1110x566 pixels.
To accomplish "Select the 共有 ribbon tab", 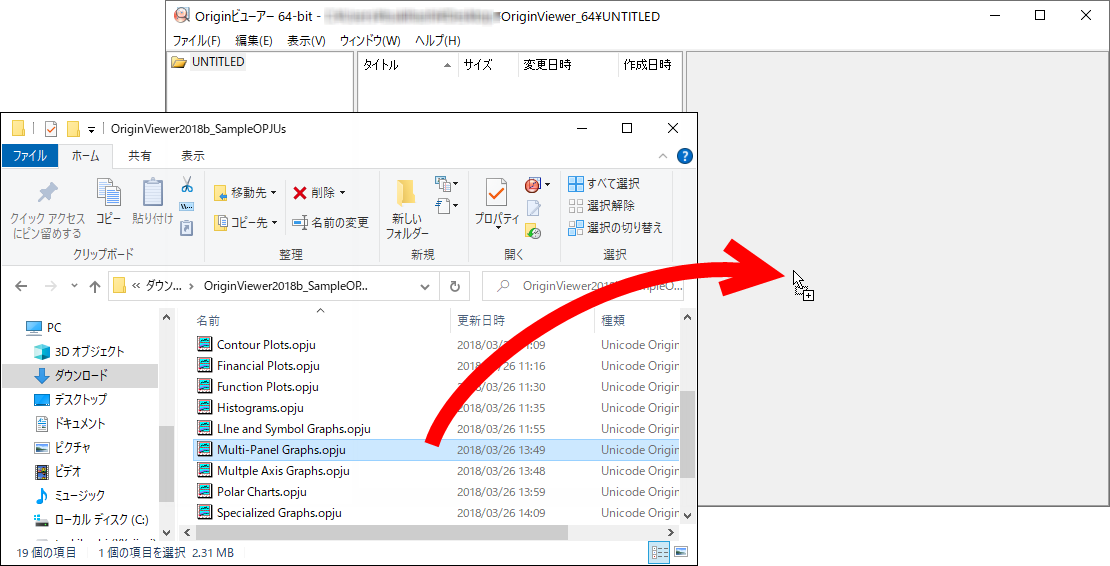I will (139, 156).
